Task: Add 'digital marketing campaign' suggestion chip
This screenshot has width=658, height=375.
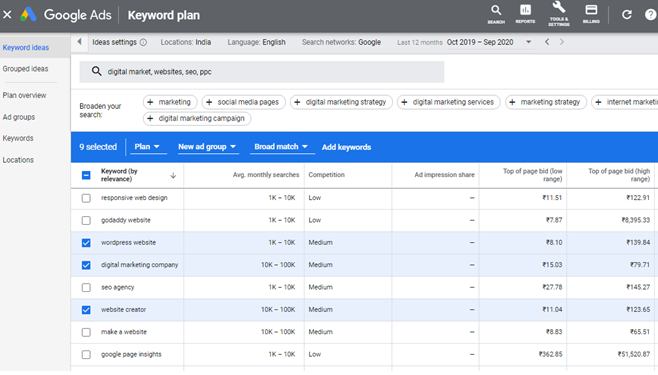Action: point(197,118)
